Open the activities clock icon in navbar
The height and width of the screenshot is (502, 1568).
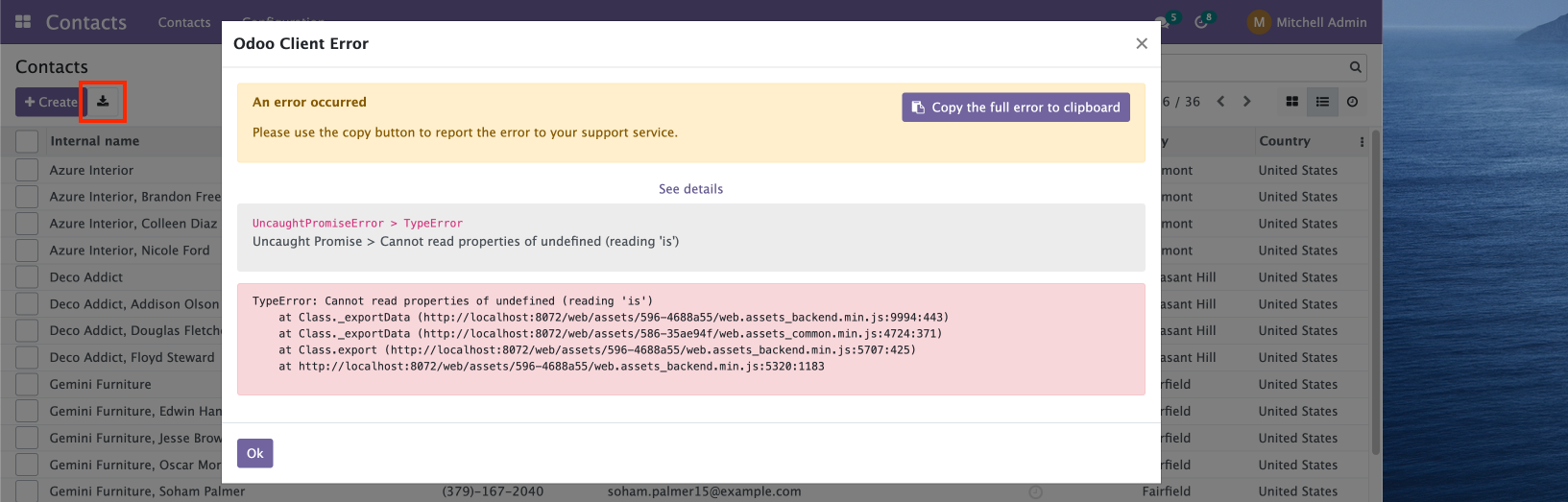(1201, 21)
